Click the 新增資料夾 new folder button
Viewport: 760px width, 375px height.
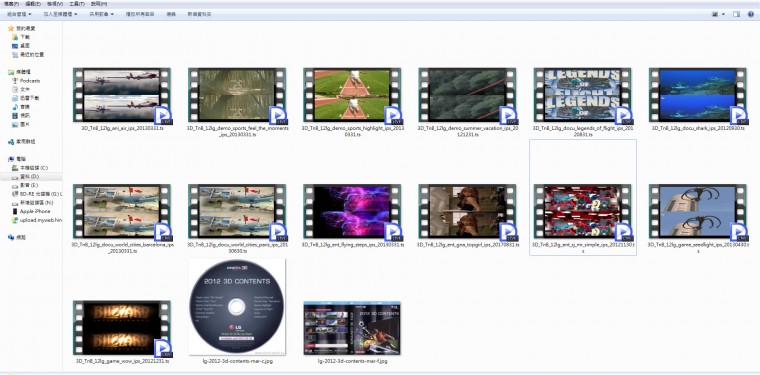[199, 14]
